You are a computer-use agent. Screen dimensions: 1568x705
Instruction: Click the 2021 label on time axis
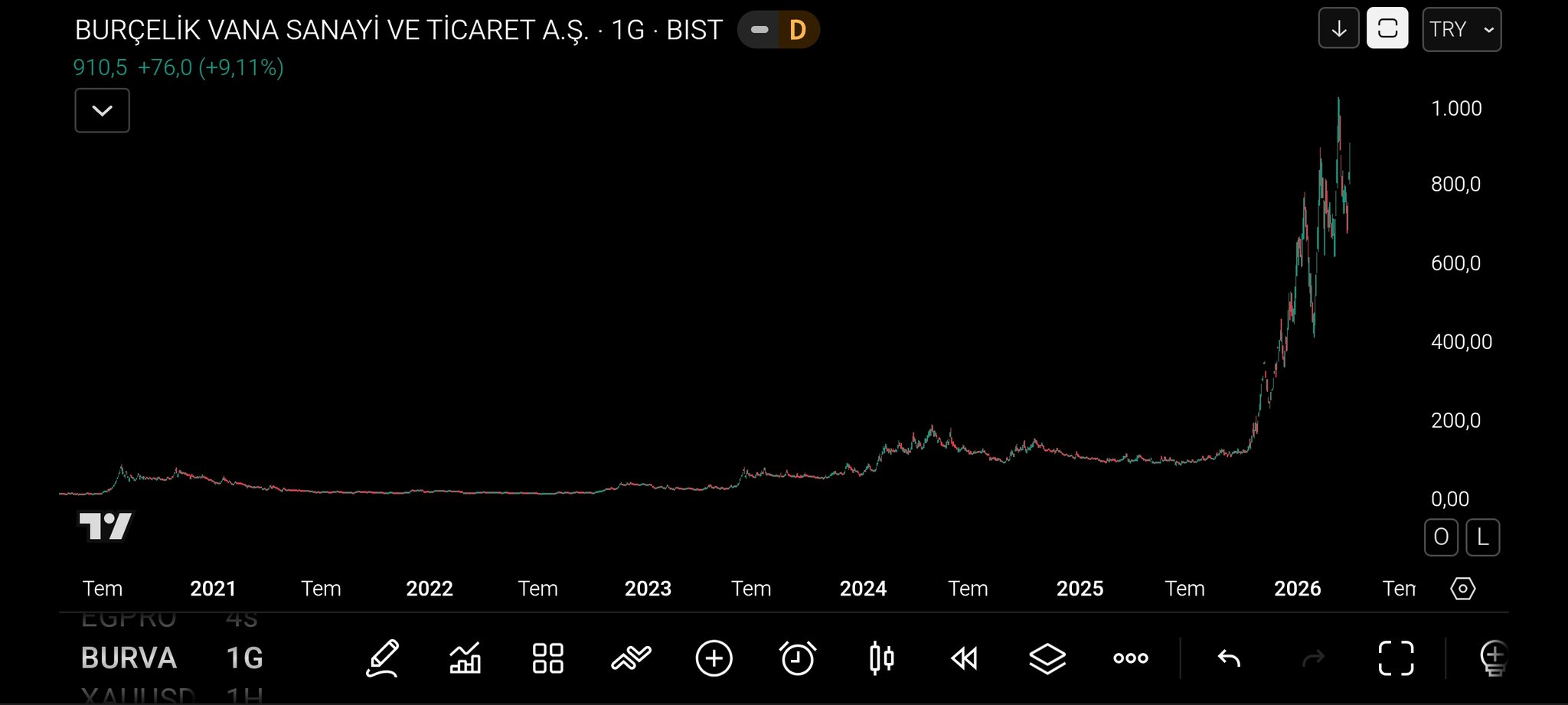[x=213, y=589]
